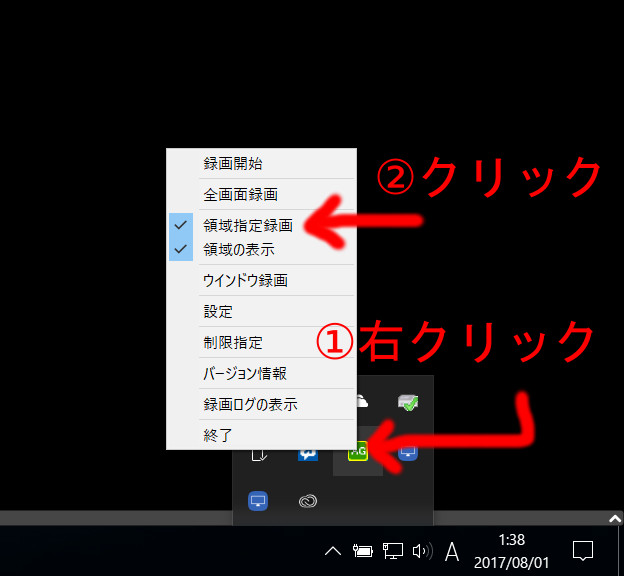Image resolution: width=624 pixels, height=576 pixels.
Task: Open the clock showing 1:38 2017/08/01
Action: click(512, 551)
